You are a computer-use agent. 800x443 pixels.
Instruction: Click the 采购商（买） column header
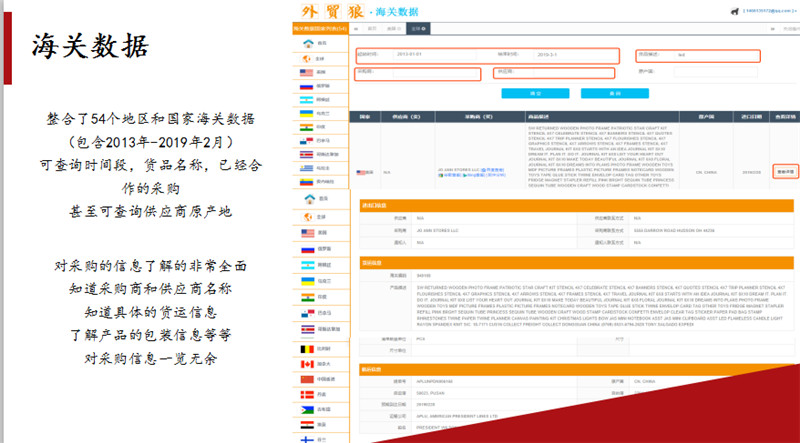coord(481,117)
